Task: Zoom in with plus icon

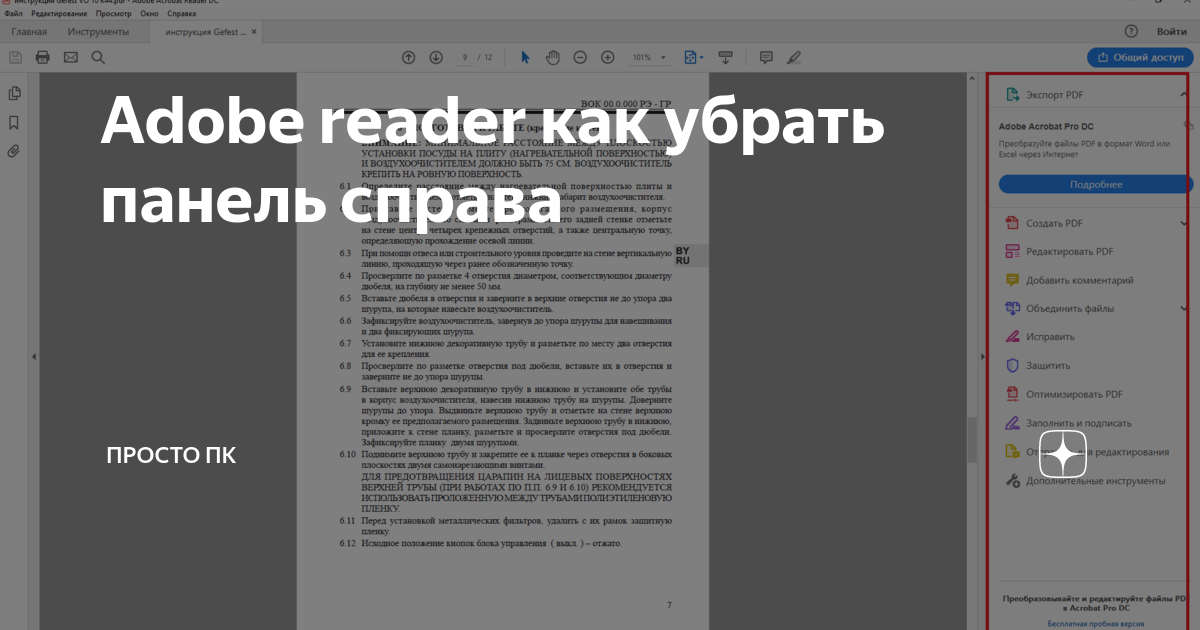Action: pos(607,58)
